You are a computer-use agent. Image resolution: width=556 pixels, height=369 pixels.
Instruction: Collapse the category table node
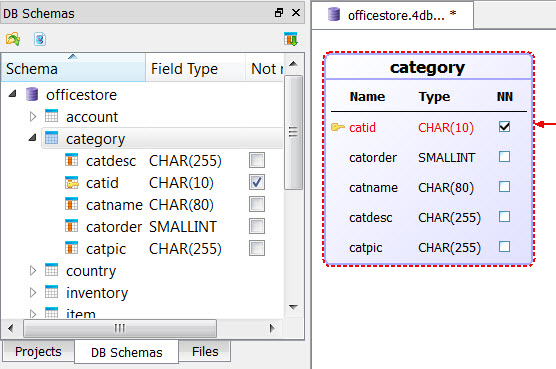[33, 138]
